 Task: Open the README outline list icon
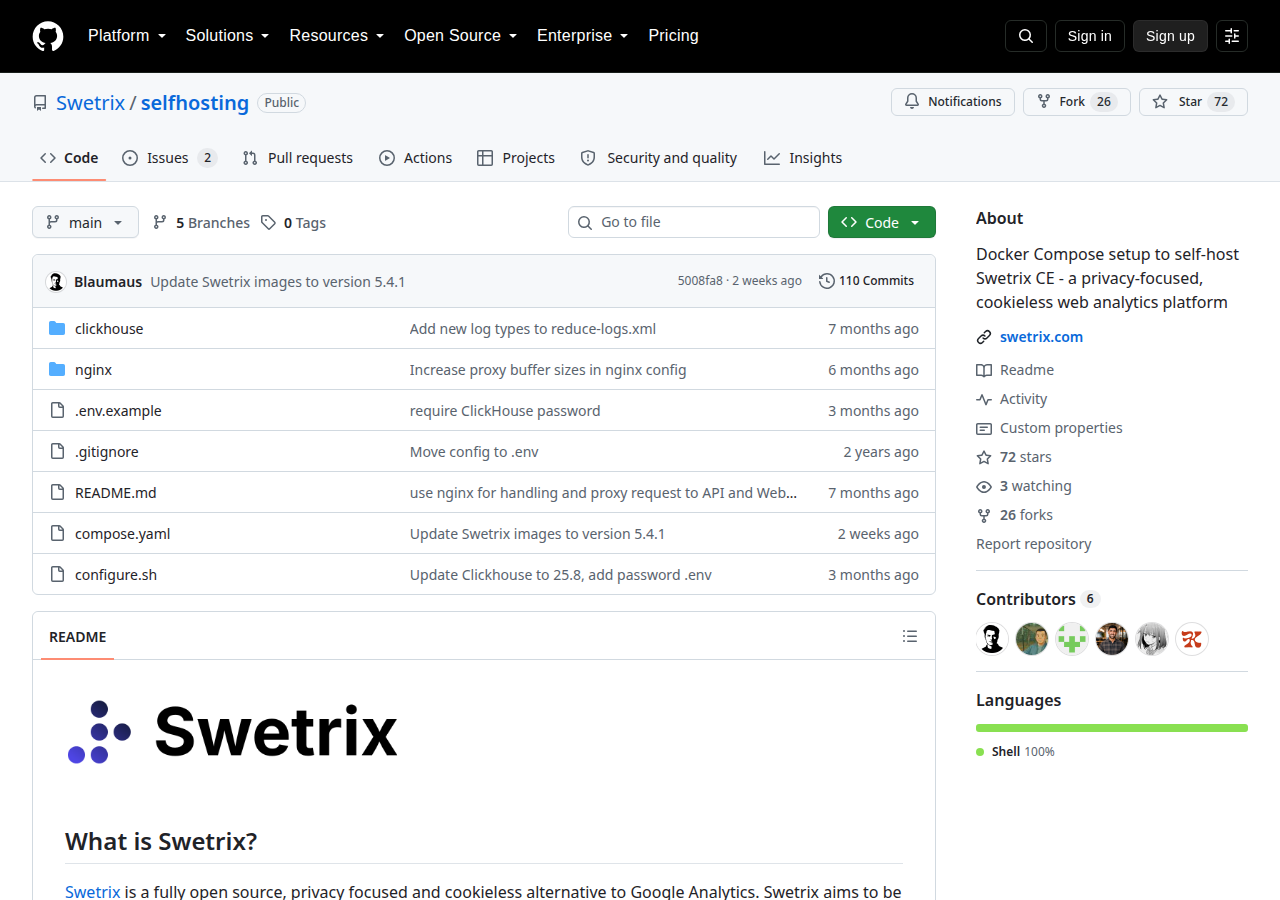(910, 636)
